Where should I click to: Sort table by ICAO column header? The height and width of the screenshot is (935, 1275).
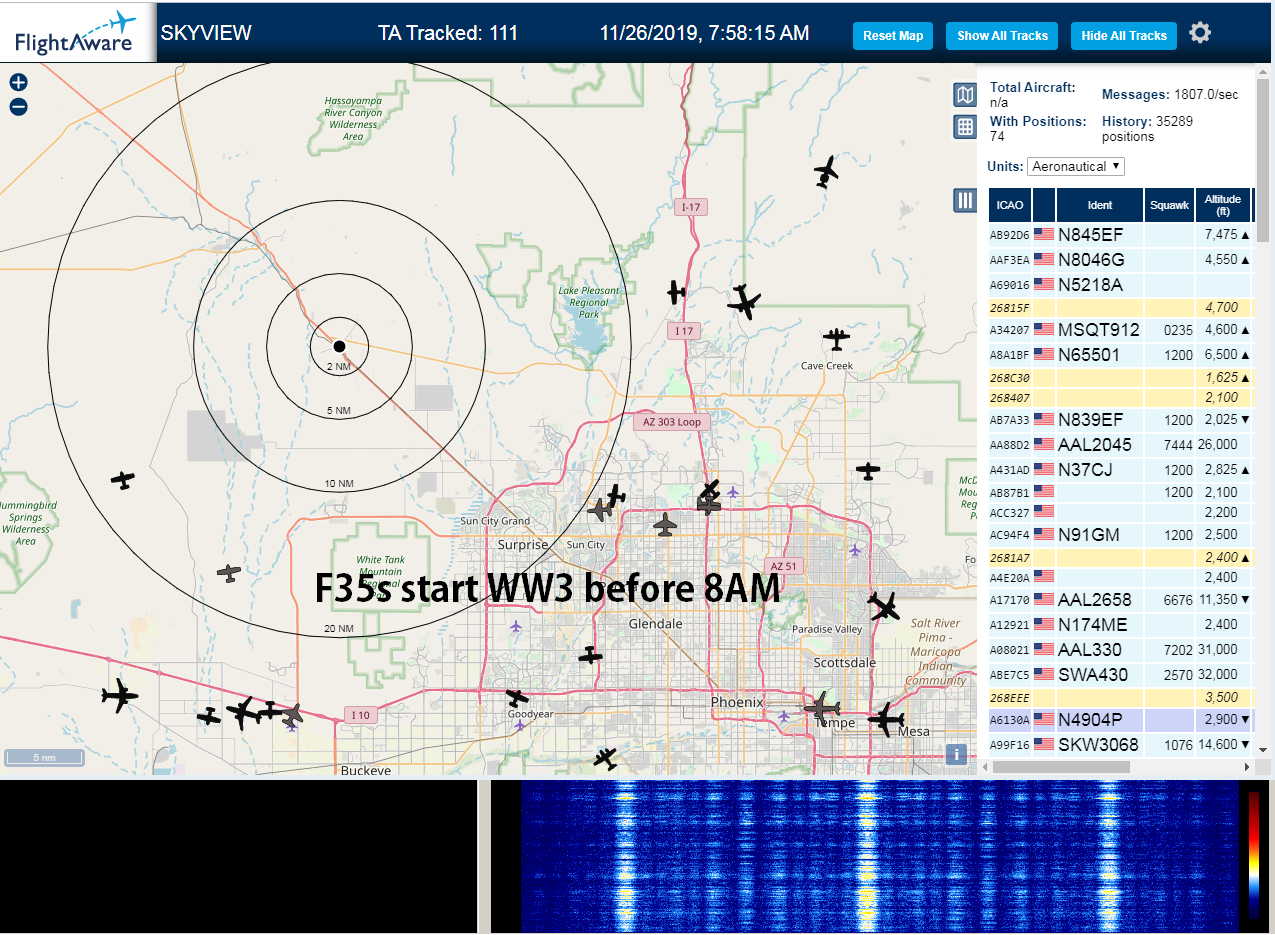point(1010,205)
